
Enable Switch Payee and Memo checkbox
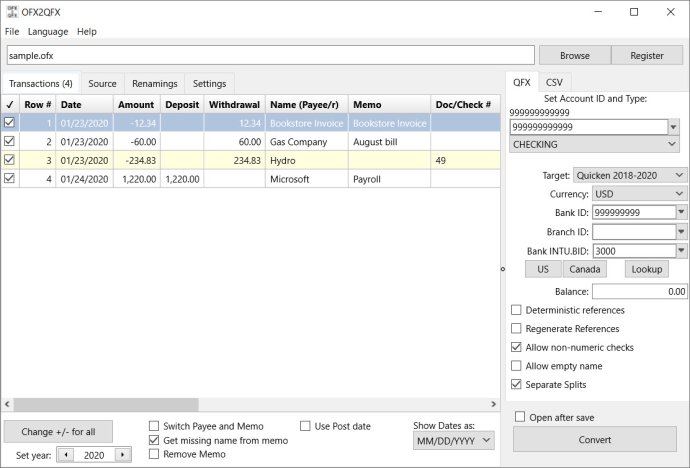154,426
